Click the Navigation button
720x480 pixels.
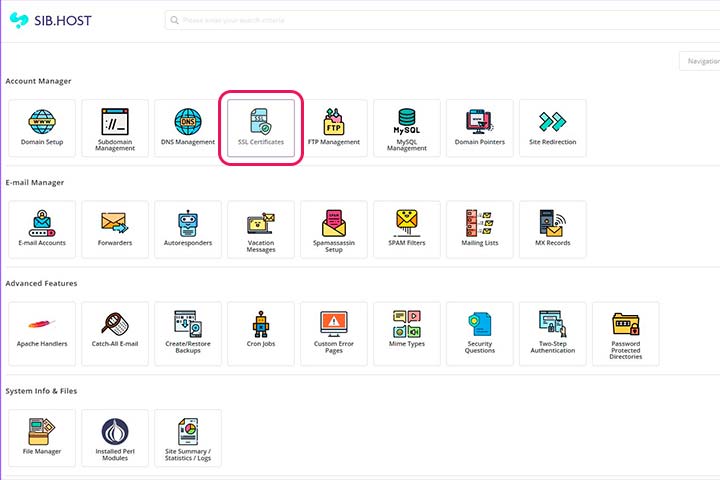tap(700, 61)
